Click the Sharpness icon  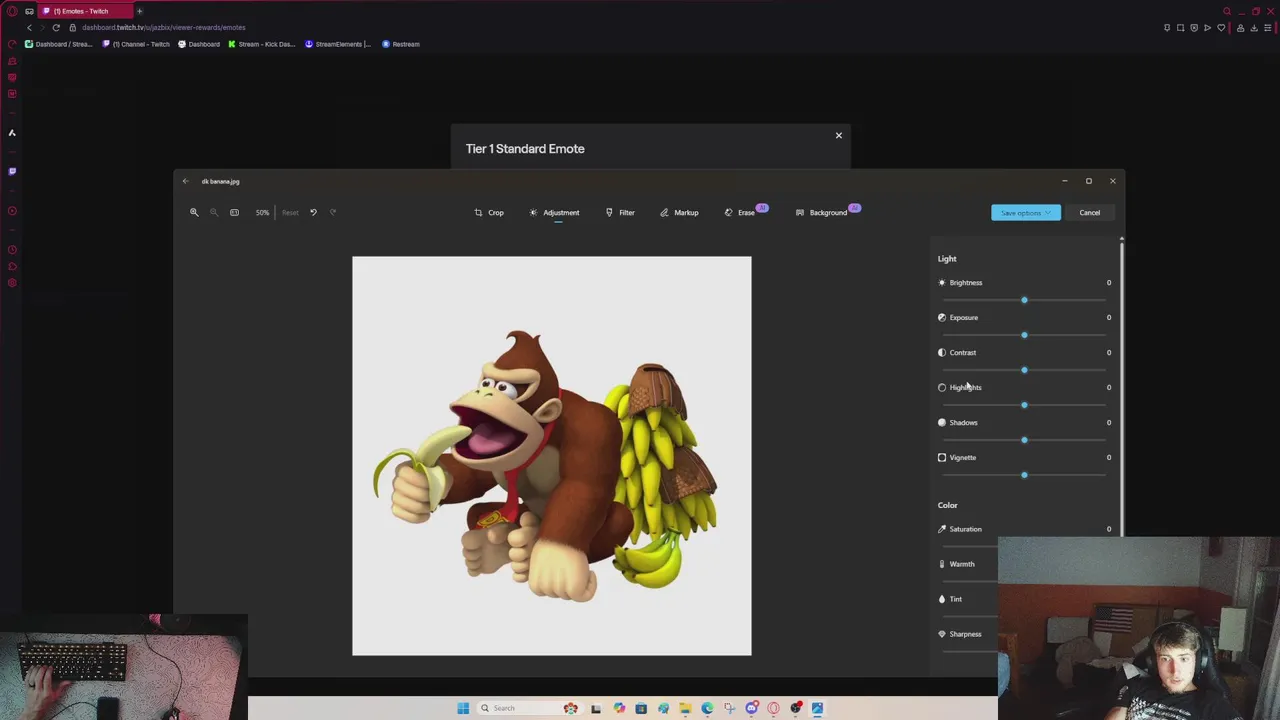click(x=942, y=634)
